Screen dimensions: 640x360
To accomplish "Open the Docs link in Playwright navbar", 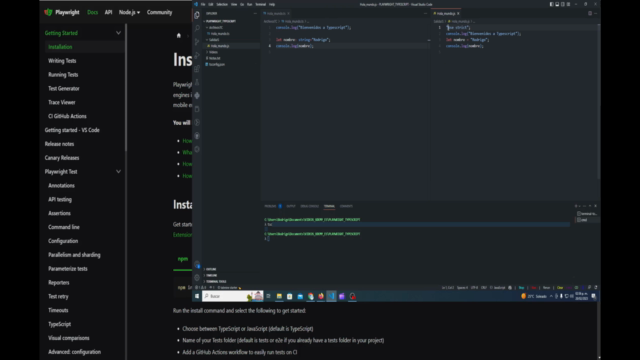I will tap(93, 12).
